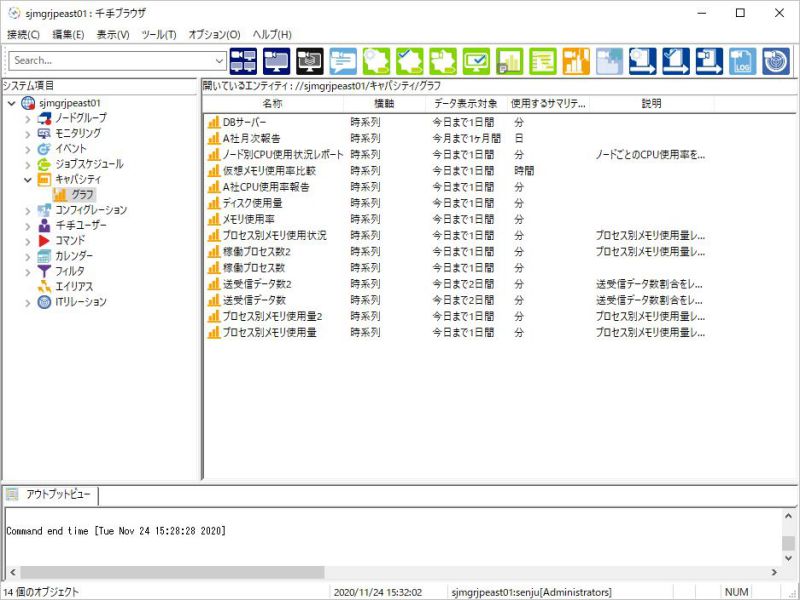Click the output view scroll-down arrow

click(788, 558)
